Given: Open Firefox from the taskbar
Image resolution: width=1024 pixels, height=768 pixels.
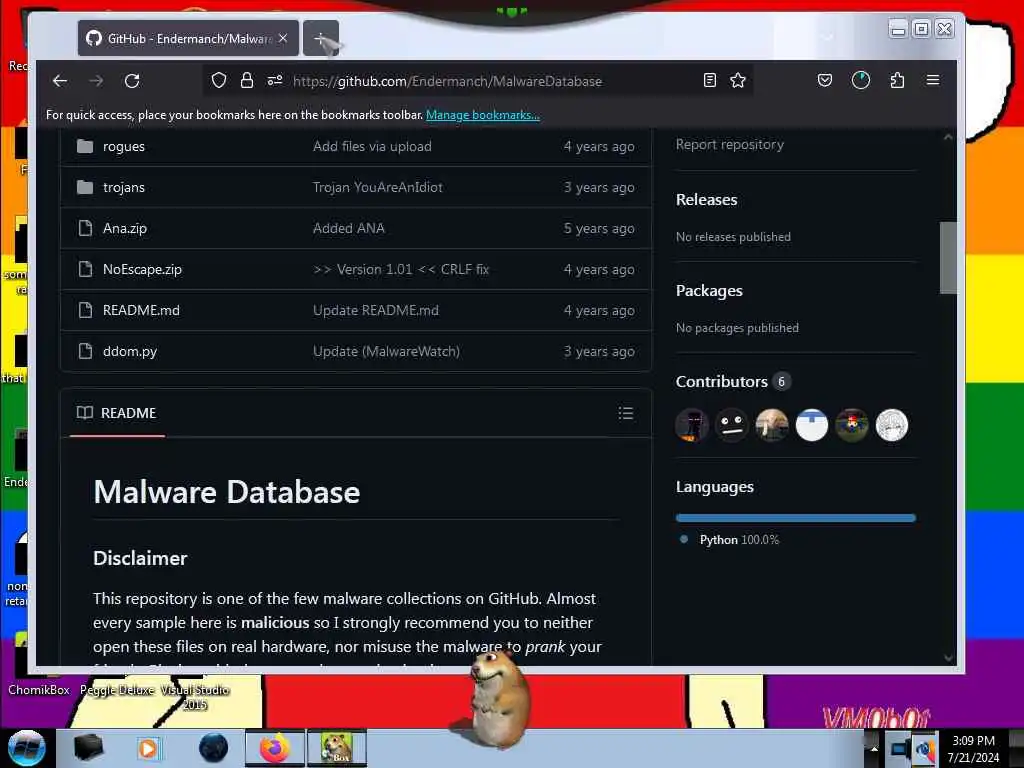Looking at the screenshot, I should [274, 748].
